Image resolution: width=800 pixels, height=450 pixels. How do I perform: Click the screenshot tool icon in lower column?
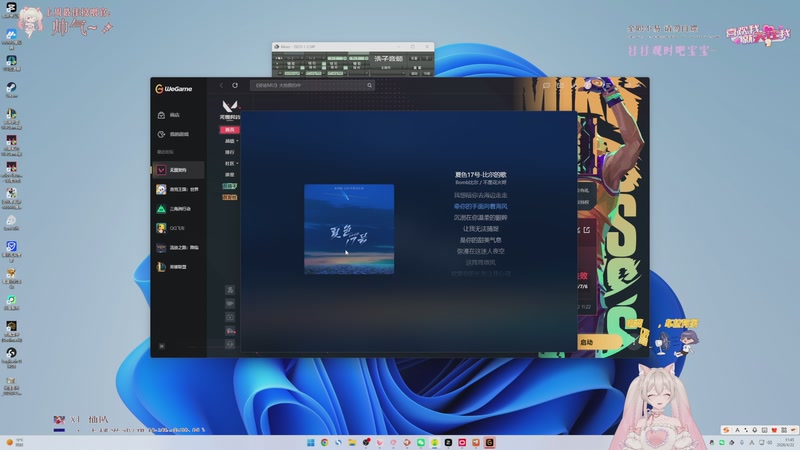coord(230,317)
